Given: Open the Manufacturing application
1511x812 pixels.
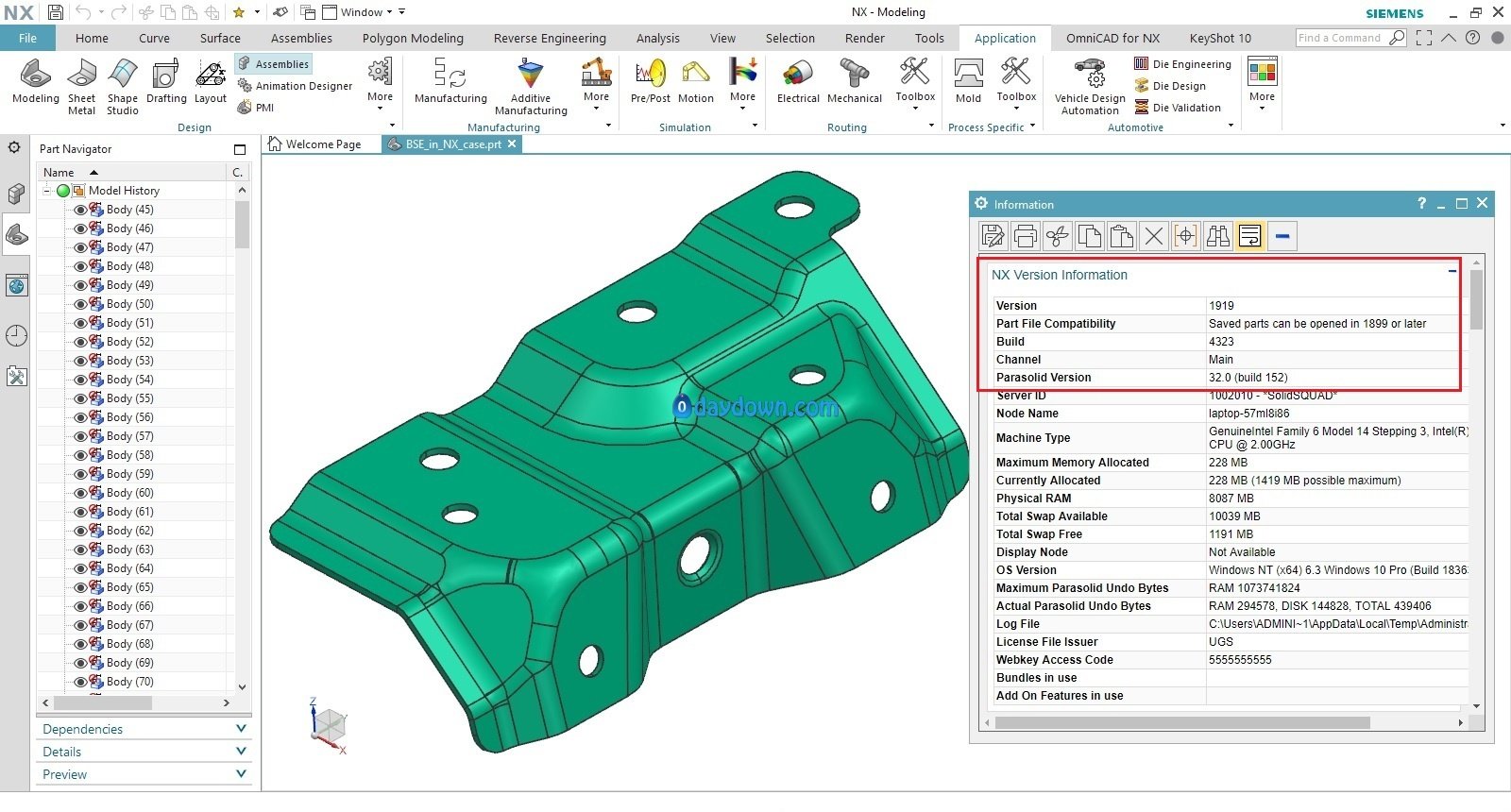Looking at the screenshot, I should 450,83.
